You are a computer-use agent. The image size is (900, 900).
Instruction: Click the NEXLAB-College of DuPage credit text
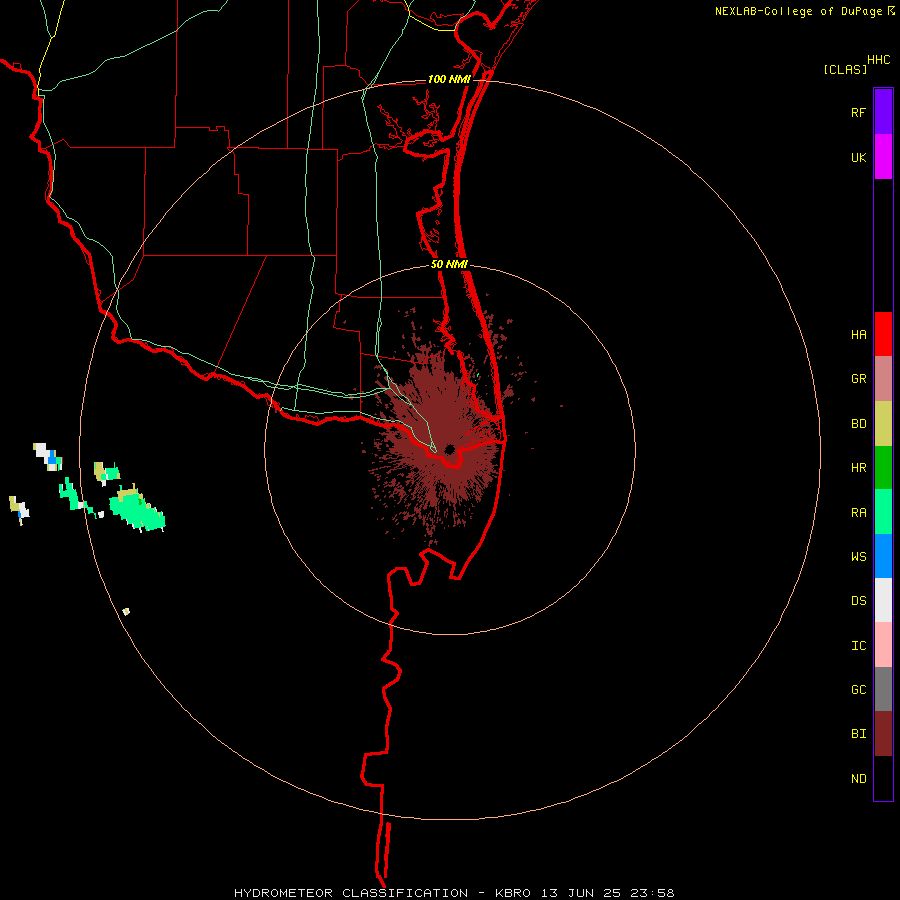[x=798, y=11]
